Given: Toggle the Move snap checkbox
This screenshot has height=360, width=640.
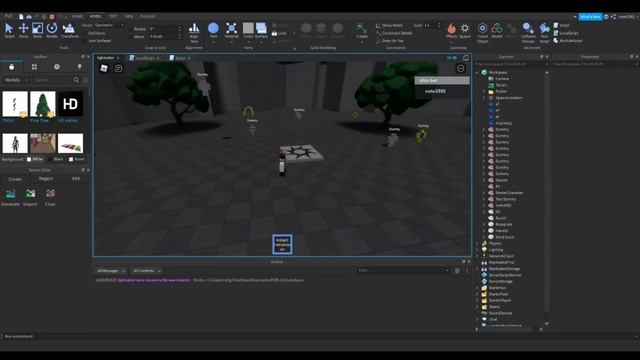Looking at the screenshot, I should tap(131, 37).
